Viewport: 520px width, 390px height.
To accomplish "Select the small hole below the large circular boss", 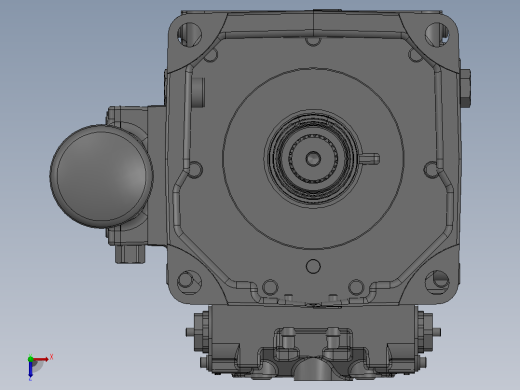I will tap(313, 266).
